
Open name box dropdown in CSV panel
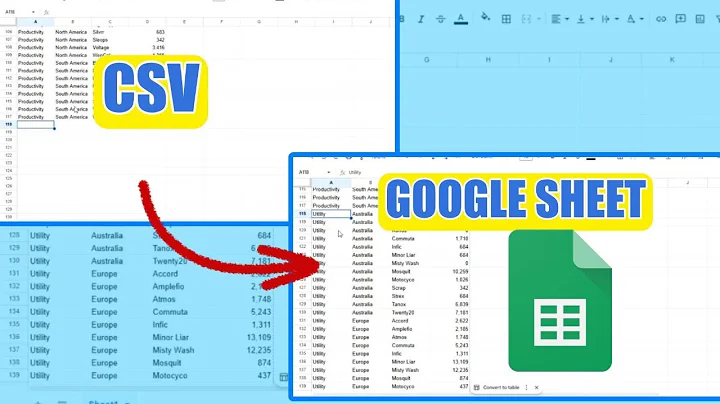pos(33,12)
